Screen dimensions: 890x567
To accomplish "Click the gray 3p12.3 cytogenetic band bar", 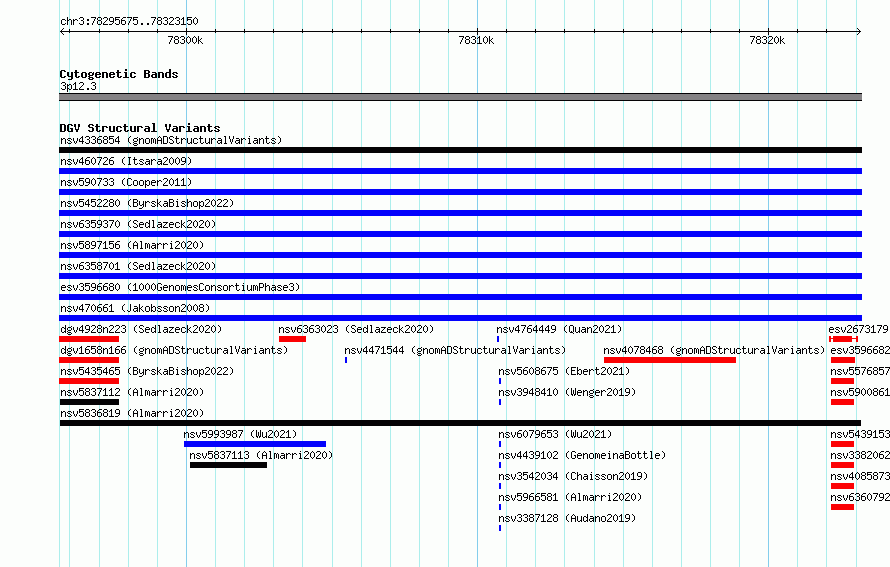I will pos(460,97).
